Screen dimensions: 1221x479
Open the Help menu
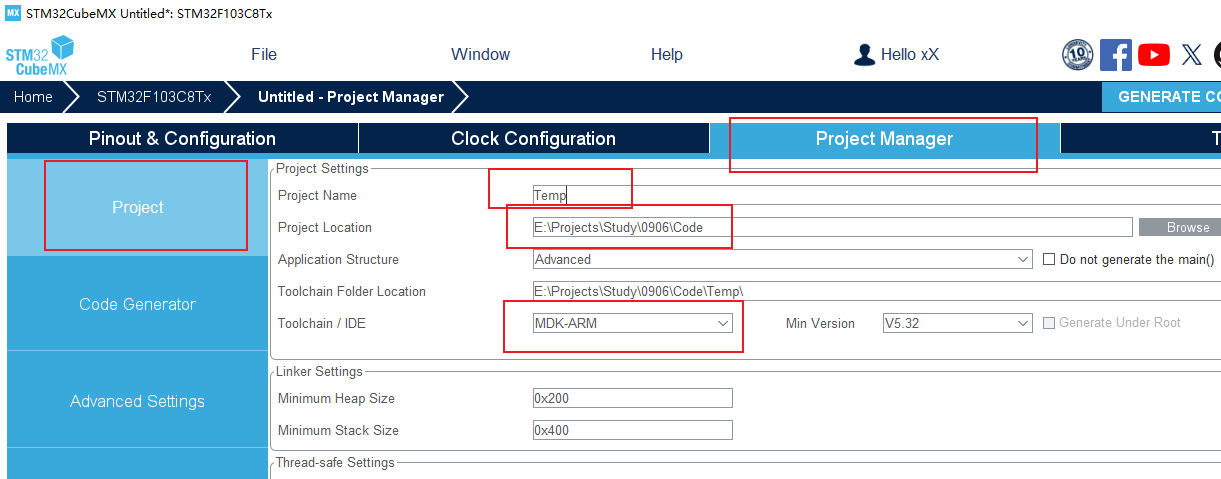click(x=667, y=55)
